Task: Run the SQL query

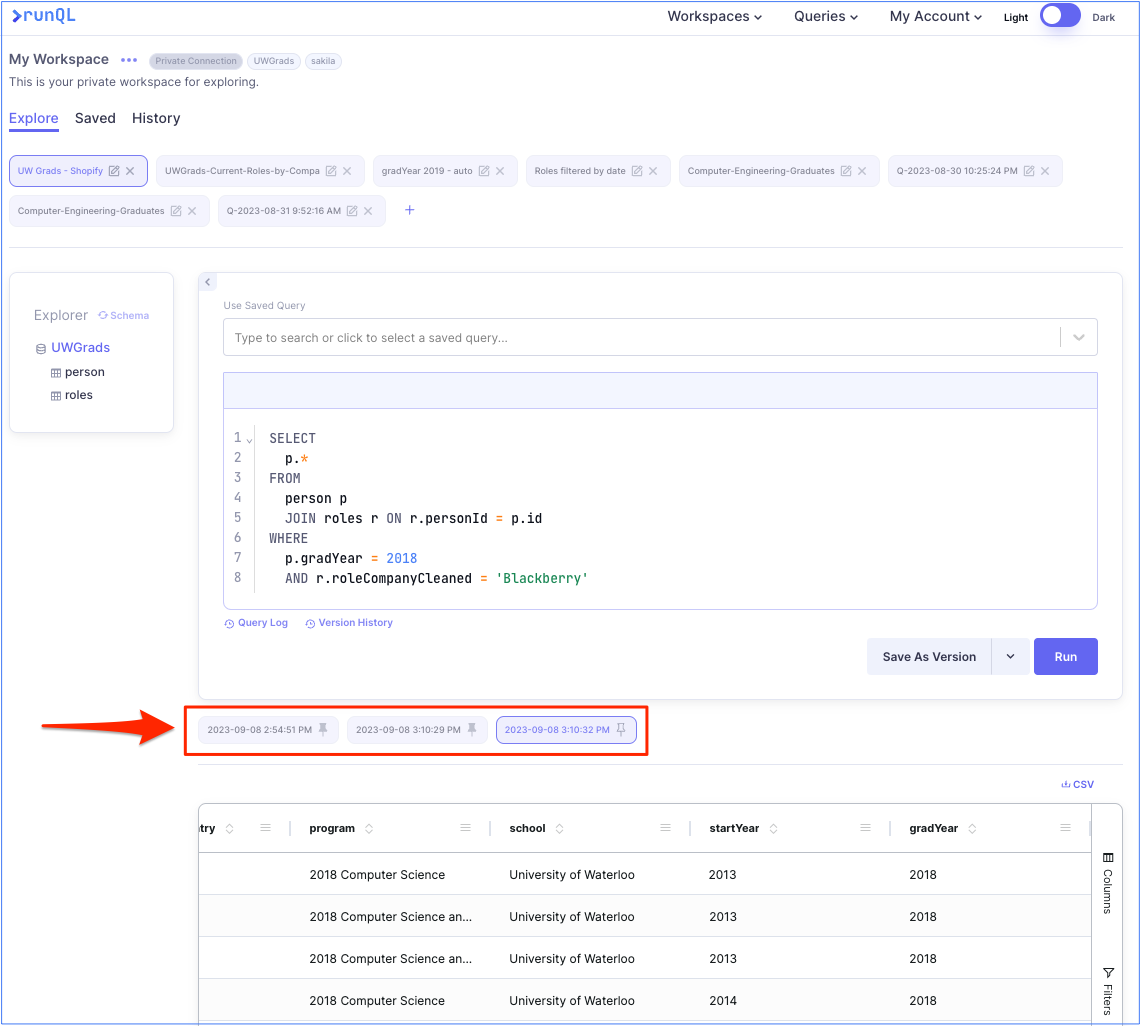Action: click(x=1065, y=657)
